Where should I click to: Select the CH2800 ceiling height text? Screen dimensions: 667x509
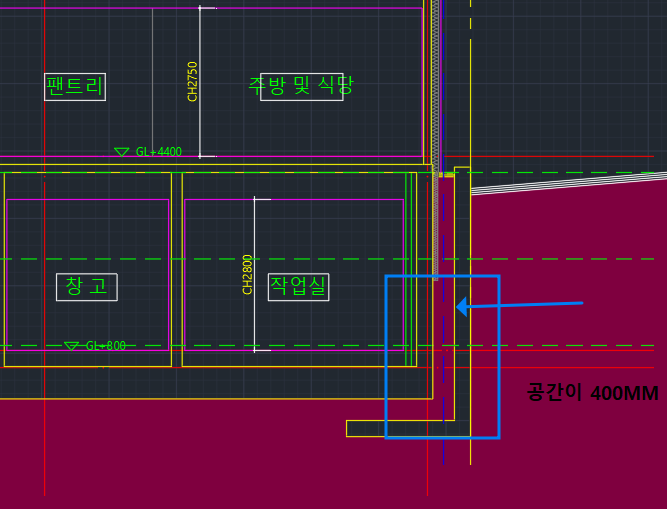click(248, 274)
